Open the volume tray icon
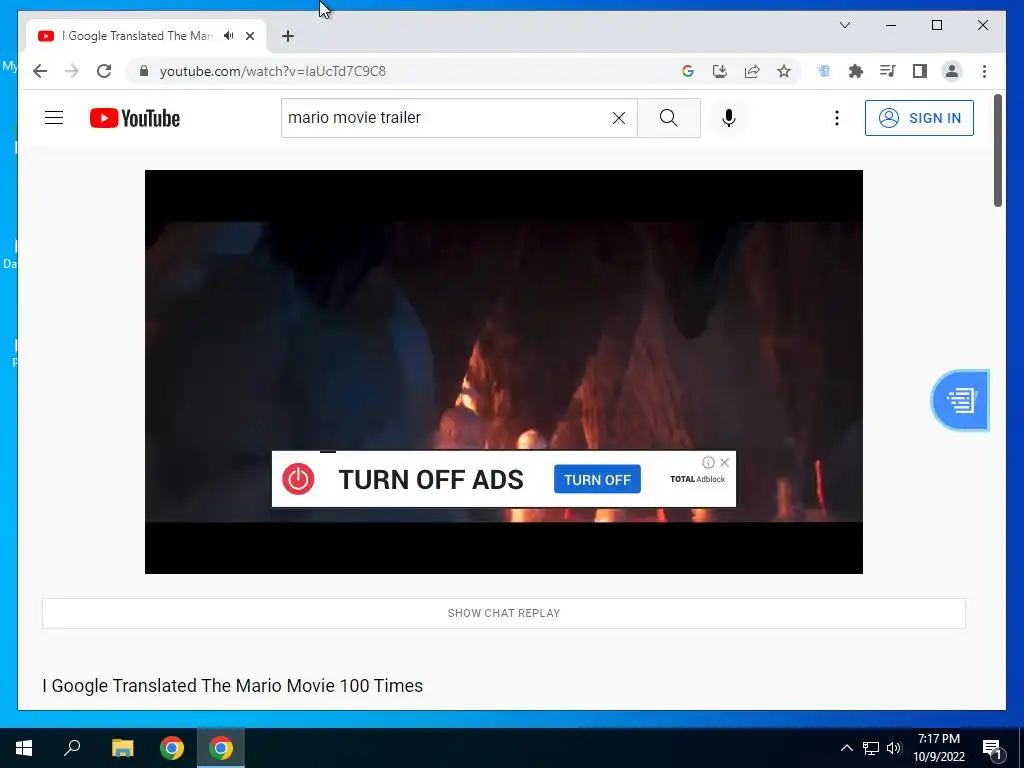This screenshot has width=1024, height=768. point(894,748)
